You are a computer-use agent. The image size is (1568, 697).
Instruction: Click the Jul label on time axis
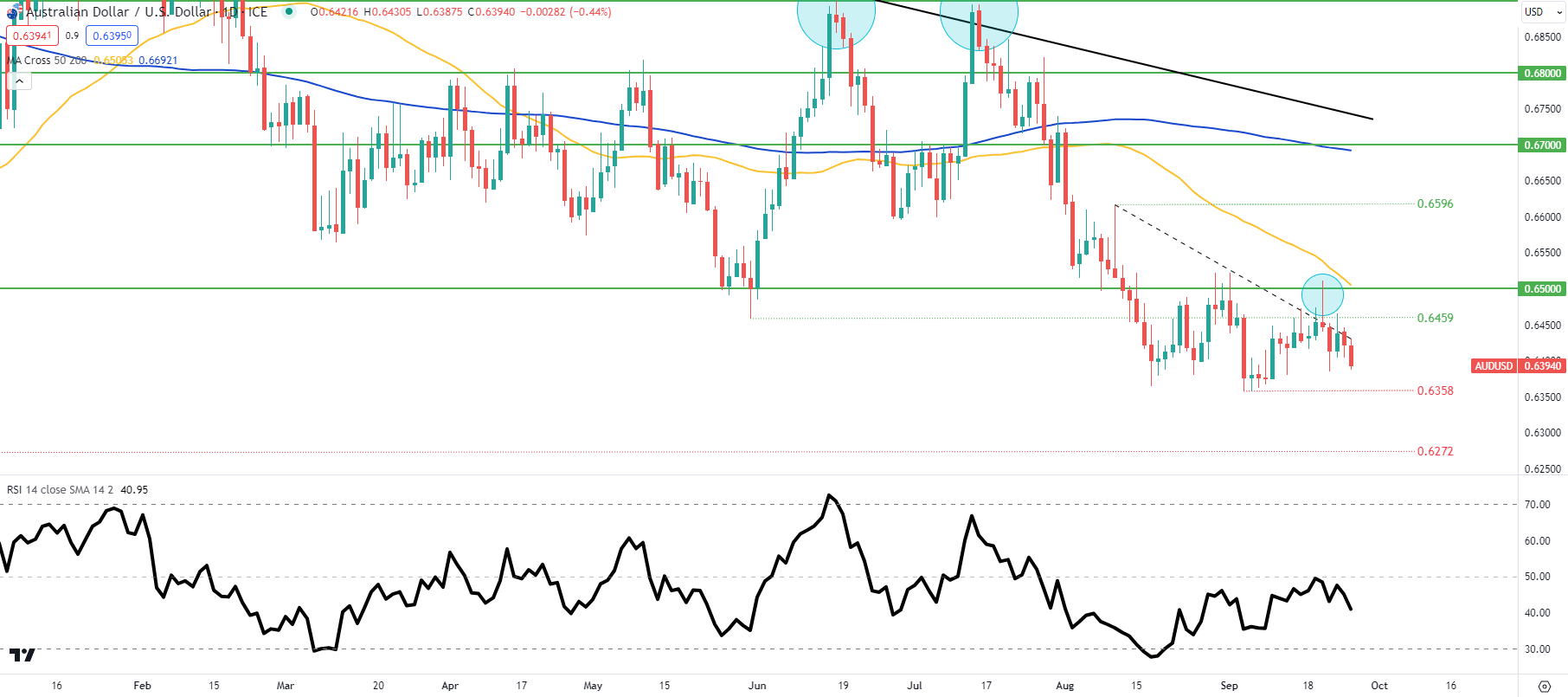tap(915, 686)
